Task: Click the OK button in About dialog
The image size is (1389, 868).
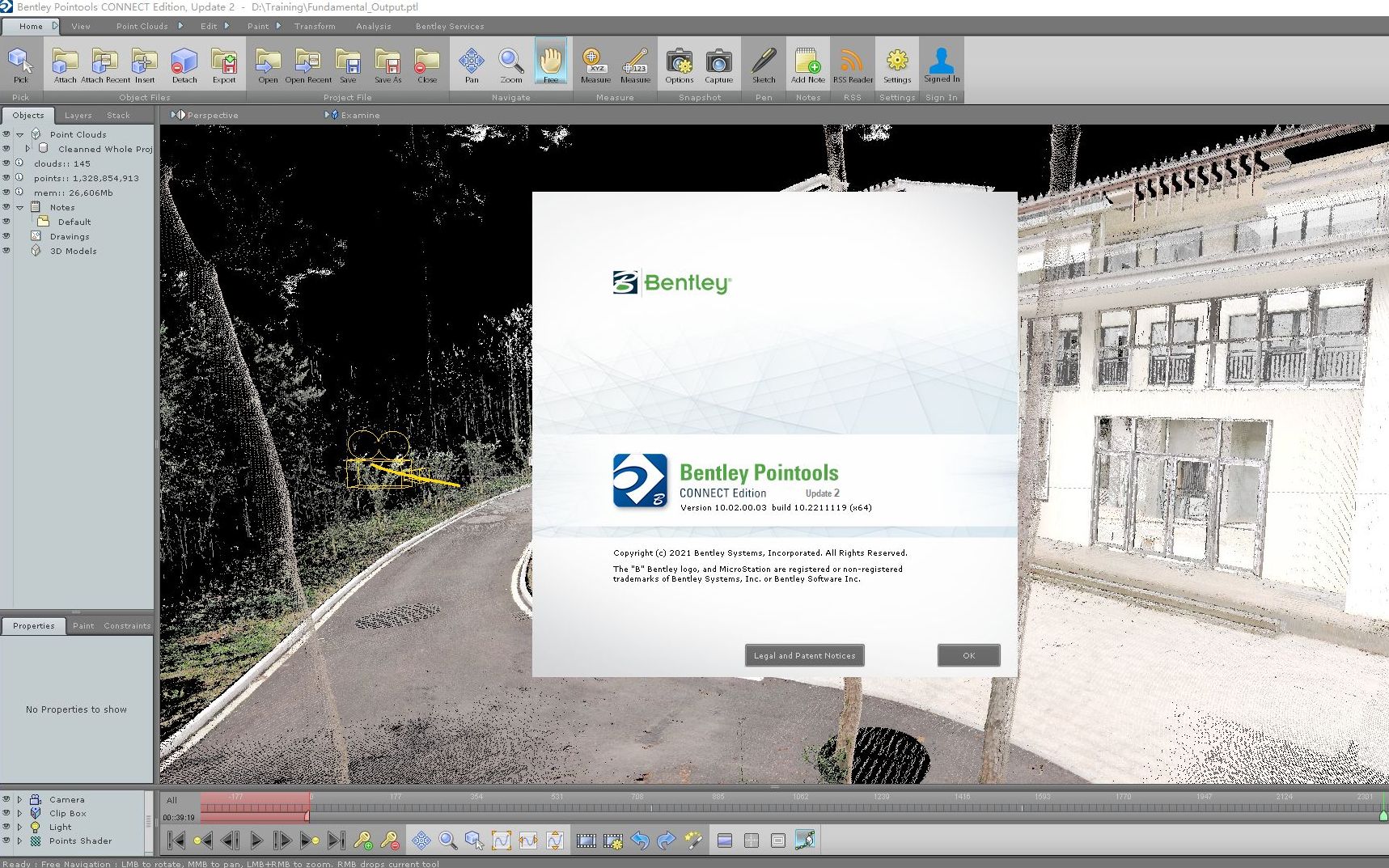Action: [968, 655]
